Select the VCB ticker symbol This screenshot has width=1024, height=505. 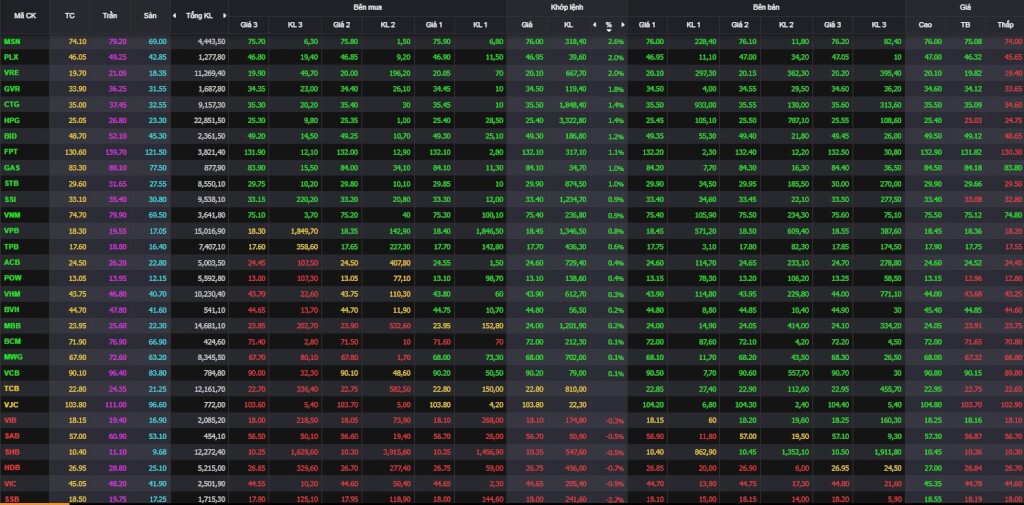[x=11, y=372]
